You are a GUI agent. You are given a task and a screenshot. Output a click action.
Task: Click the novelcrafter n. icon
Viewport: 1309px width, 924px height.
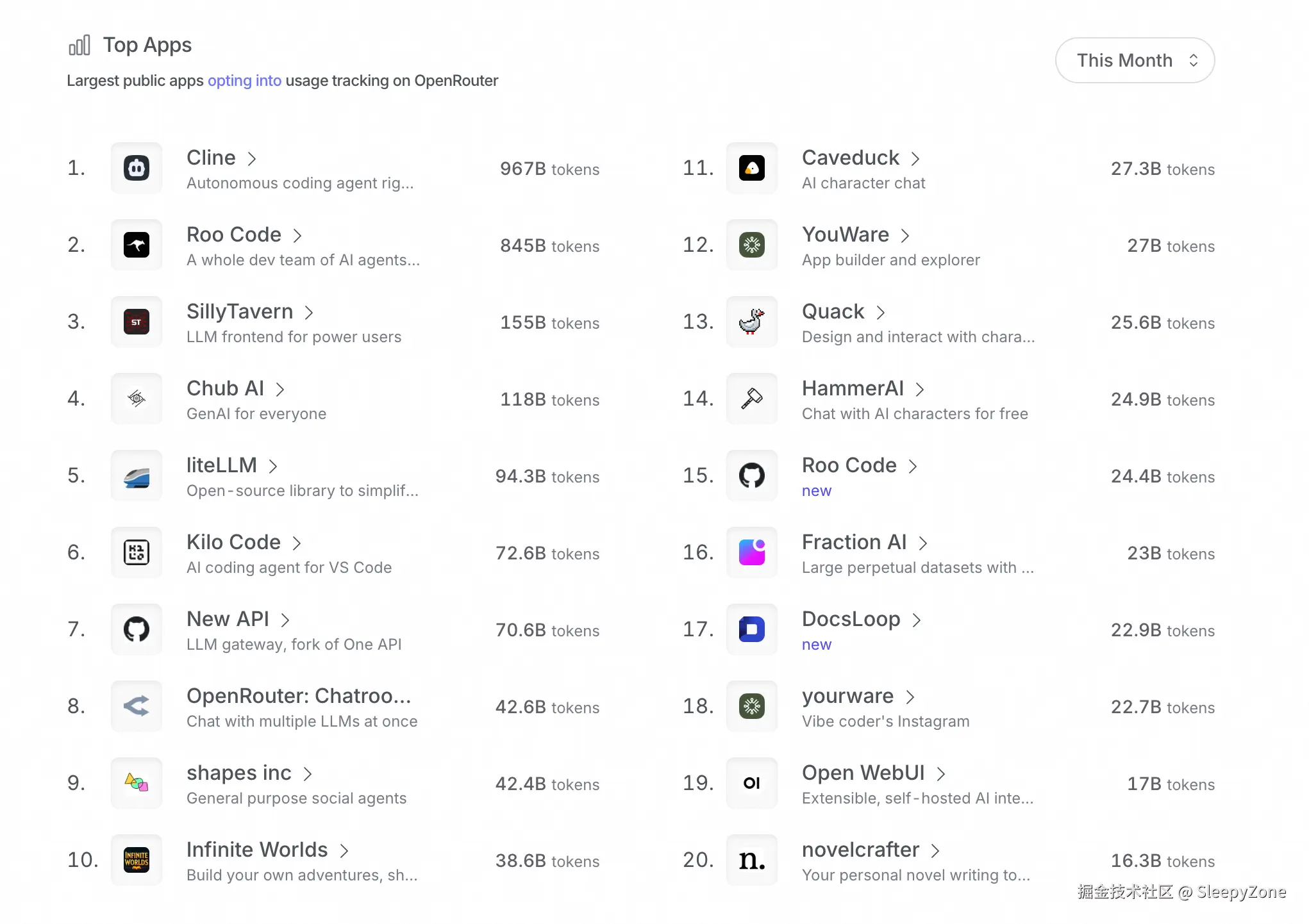point(752,860)
